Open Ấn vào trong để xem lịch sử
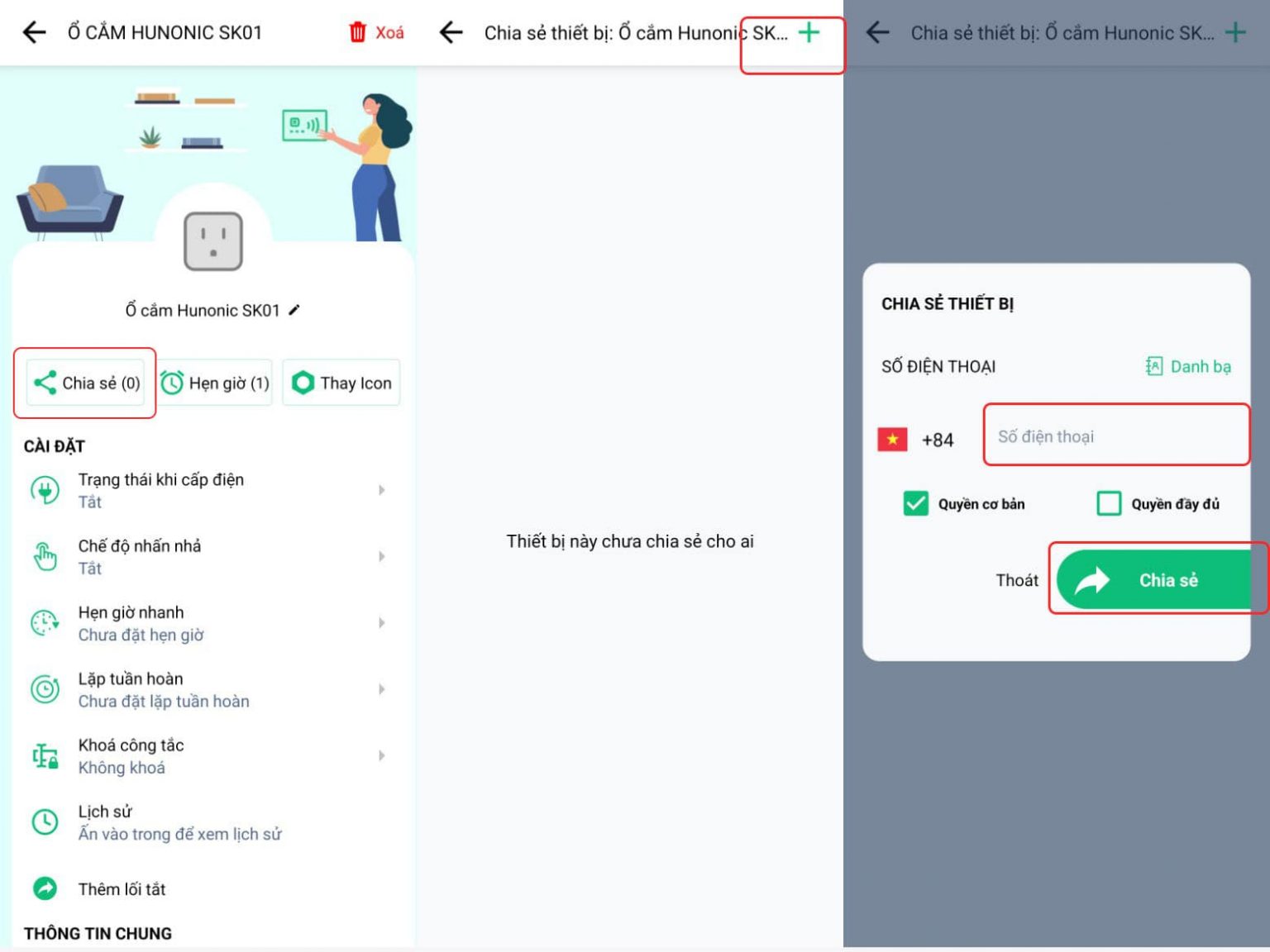Image resolution: width=1270 pixels, height=952 pixels. (179, 834)
